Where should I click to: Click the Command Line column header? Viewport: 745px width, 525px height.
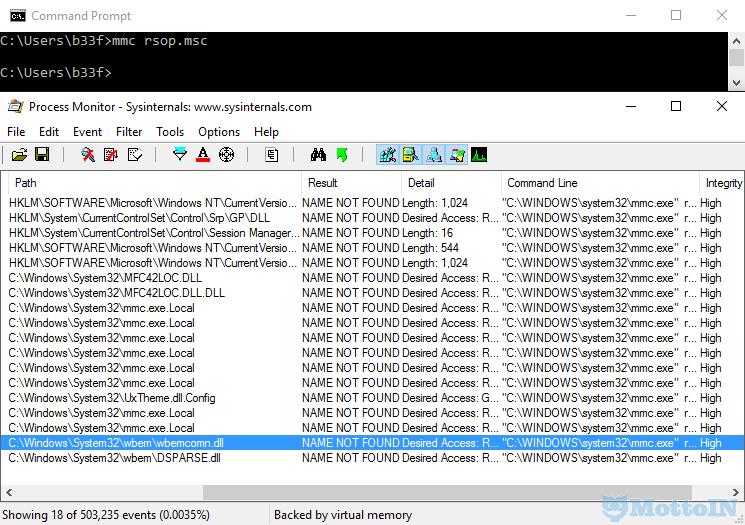tap(600, 183)
